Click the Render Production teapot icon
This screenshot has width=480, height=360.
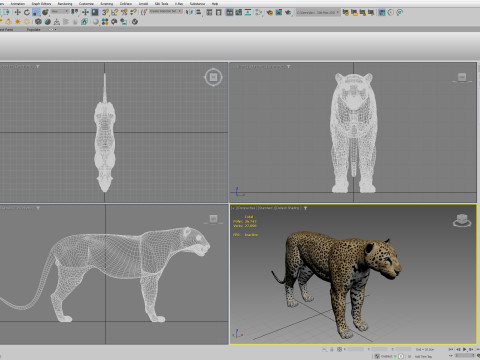288,12
